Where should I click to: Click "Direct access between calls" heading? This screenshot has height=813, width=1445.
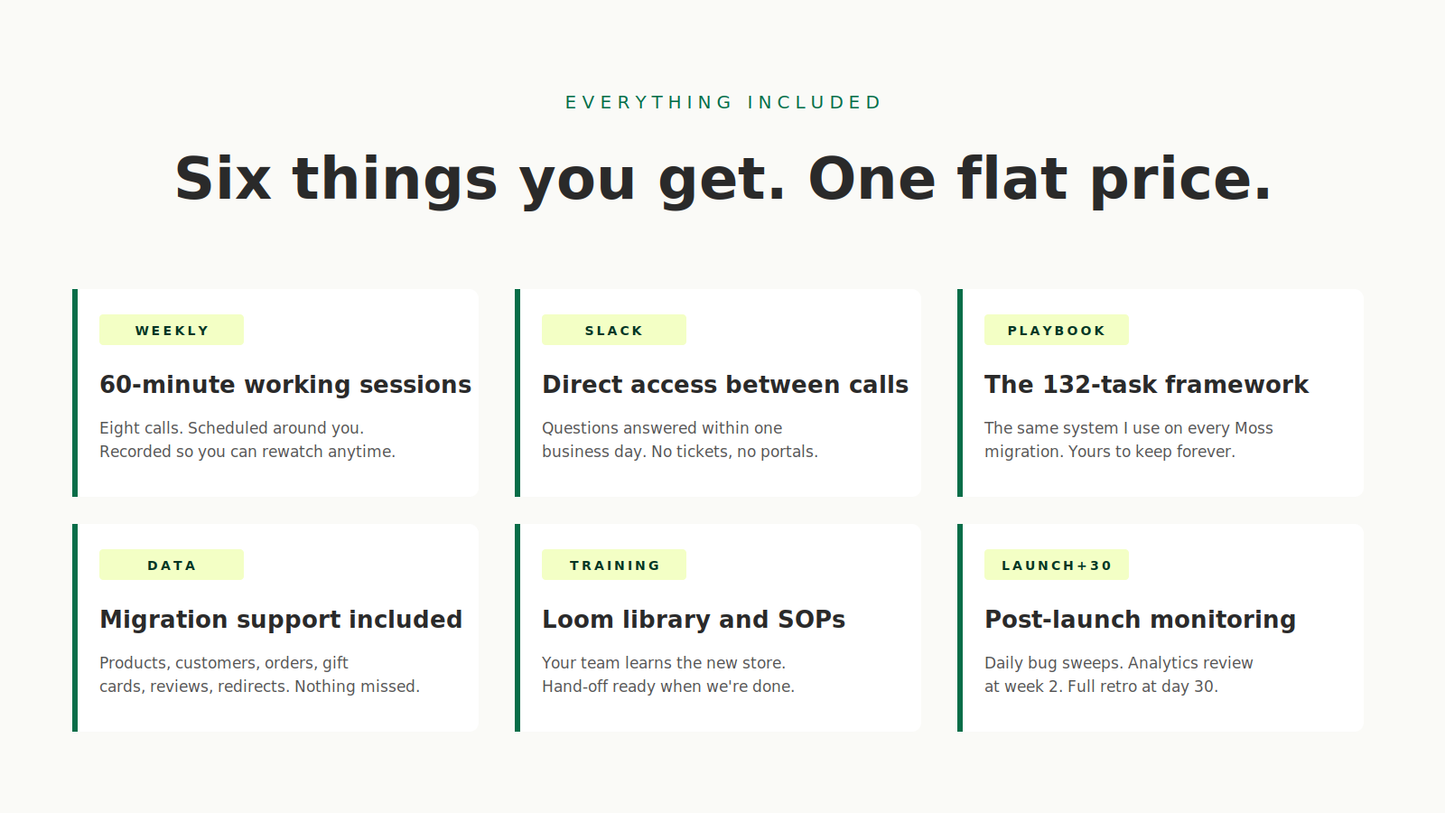(x=725, y=385)
